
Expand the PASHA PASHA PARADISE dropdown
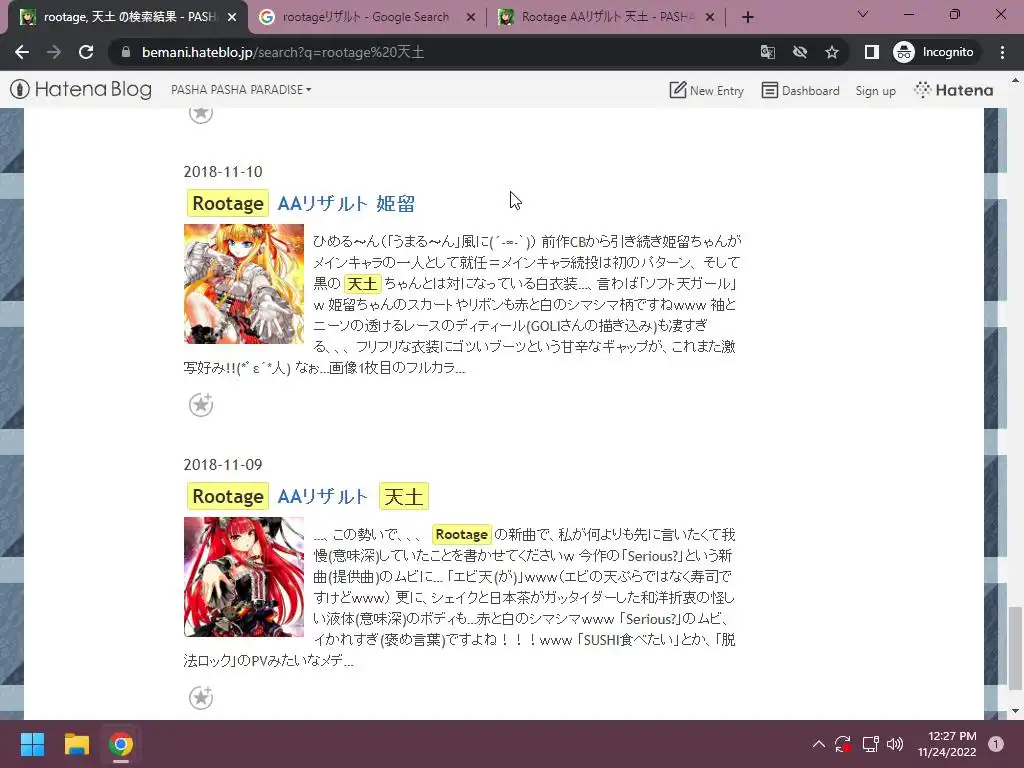coord(241,89)
